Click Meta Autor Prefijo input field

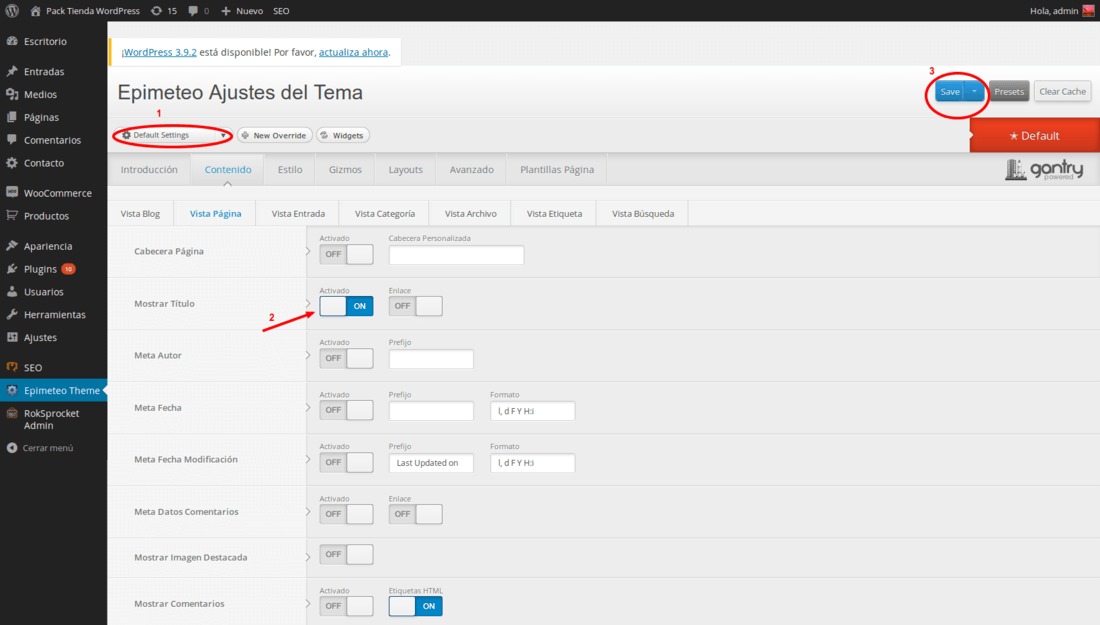coord(431,358)
